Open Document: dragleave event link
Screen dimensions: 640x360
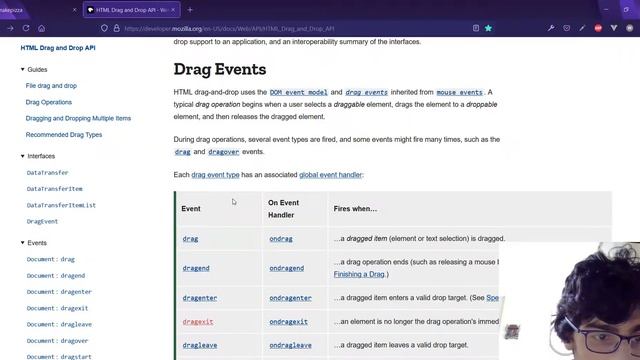[59, 324]
